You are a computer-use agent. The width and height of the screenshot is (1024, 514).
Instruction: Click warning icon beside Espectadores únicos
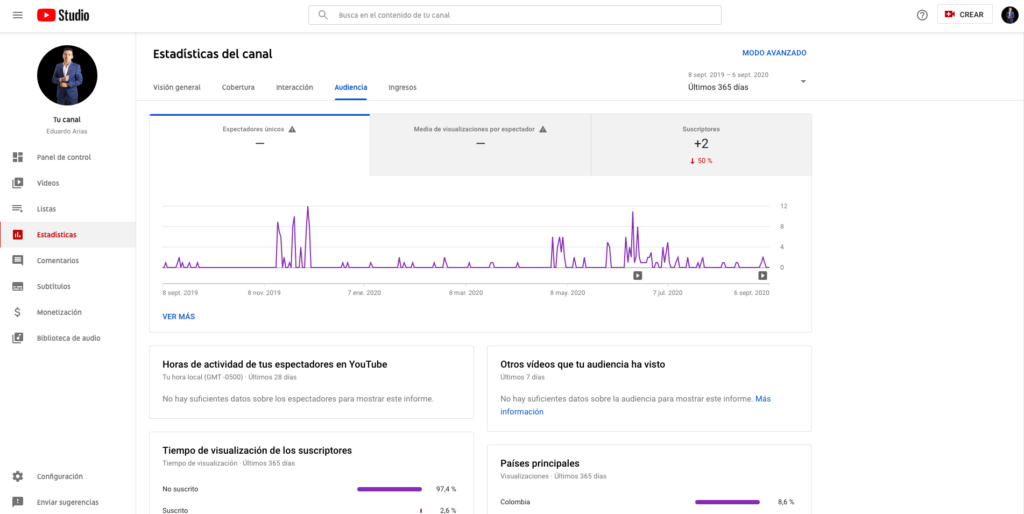pos(292,129)
